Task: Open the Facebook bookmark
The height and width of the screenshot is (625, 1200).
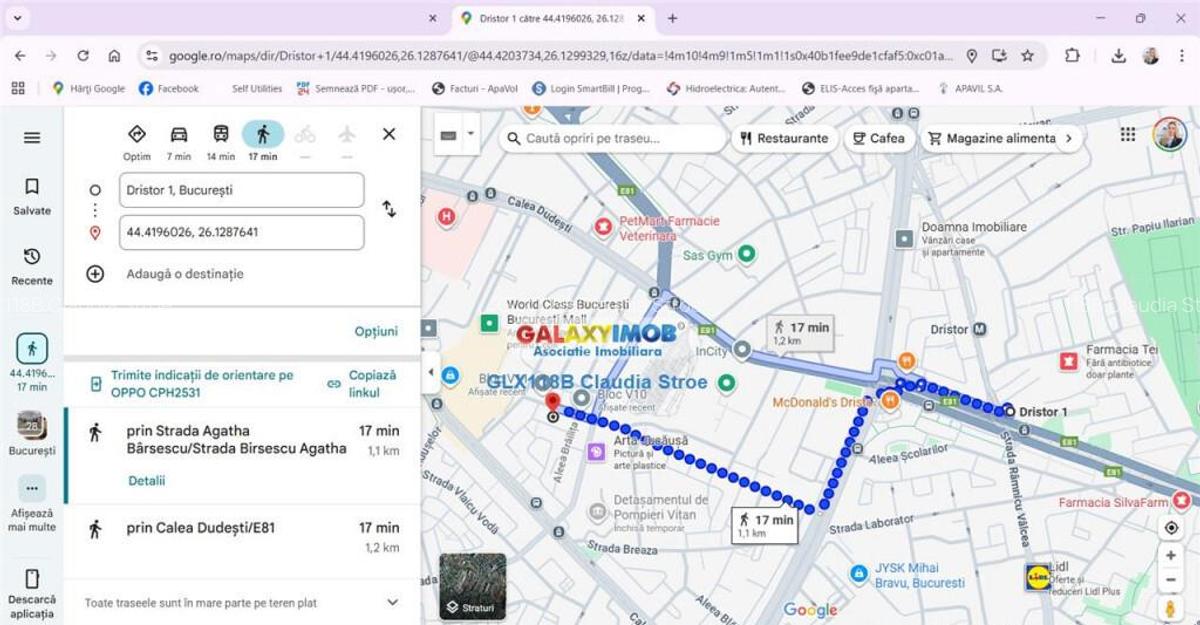Action: pyautogui.click(x=169, y=88)
